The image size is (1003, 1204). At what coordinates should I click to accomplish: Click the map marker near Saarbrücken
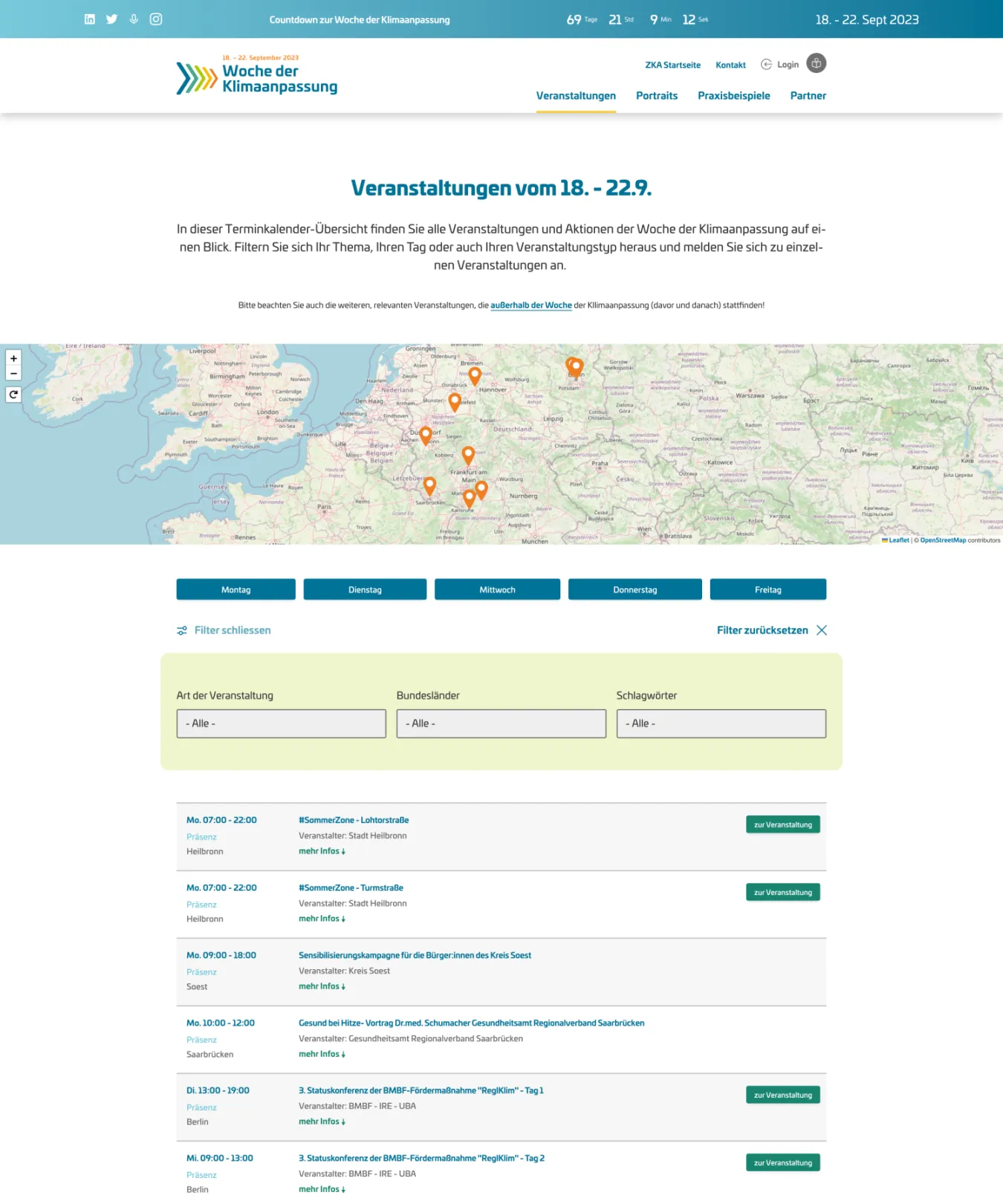[429, 487]
